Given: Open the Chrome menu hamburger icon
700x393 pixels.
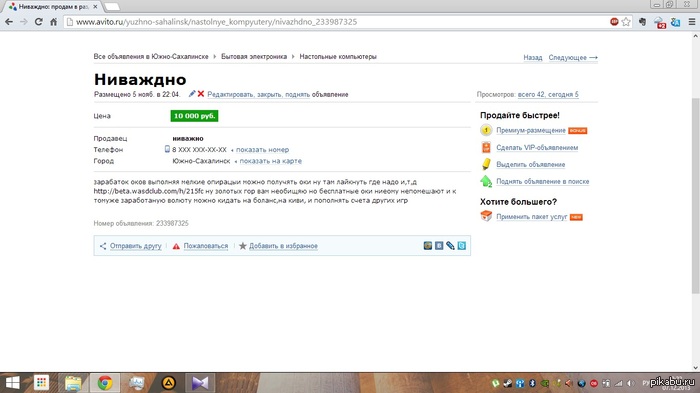Looking at the screenshot, I should (692, 21).
